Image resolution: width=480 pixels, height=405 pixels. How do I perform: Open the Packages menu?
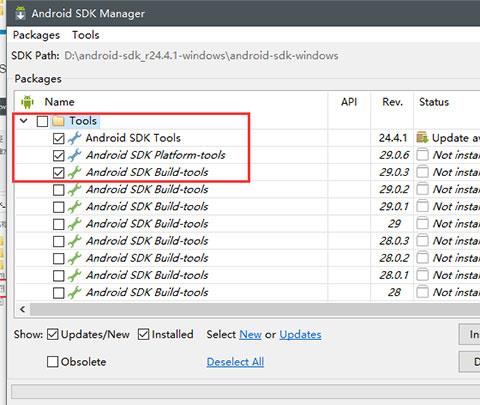click(x=36, y=35)
